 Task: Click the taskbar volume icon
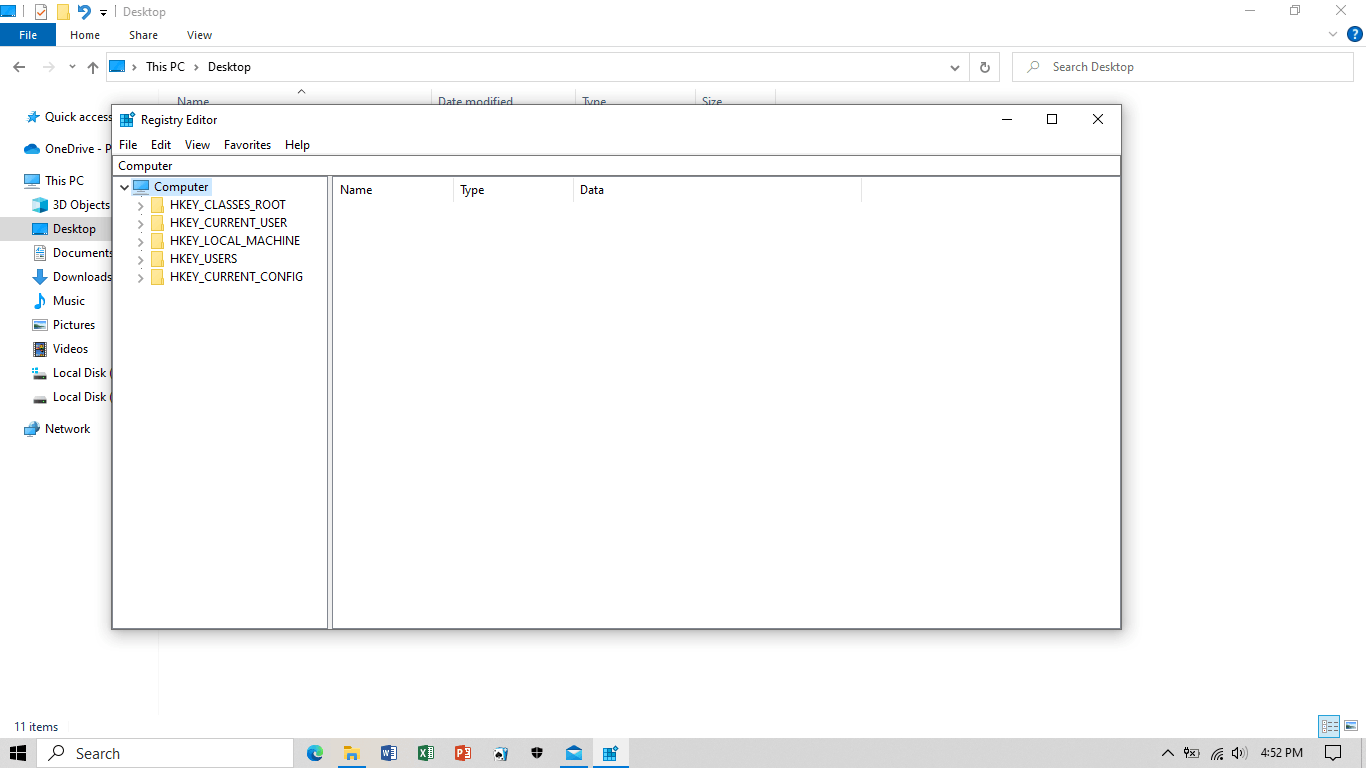coord(1240,753)
